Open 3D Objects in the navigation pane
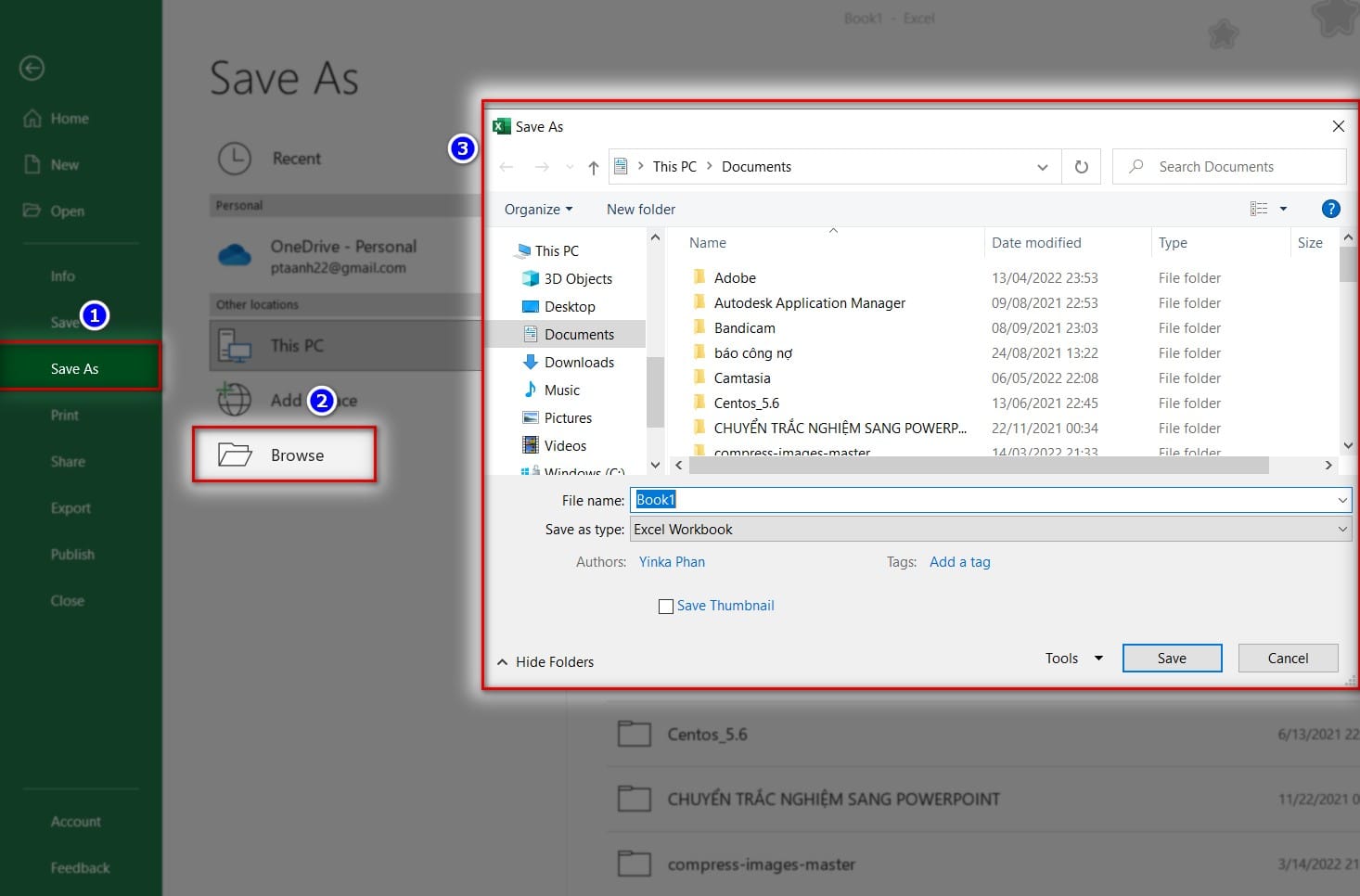The image size is (1360, 896). pyautogui.click(x=576, y=278)
